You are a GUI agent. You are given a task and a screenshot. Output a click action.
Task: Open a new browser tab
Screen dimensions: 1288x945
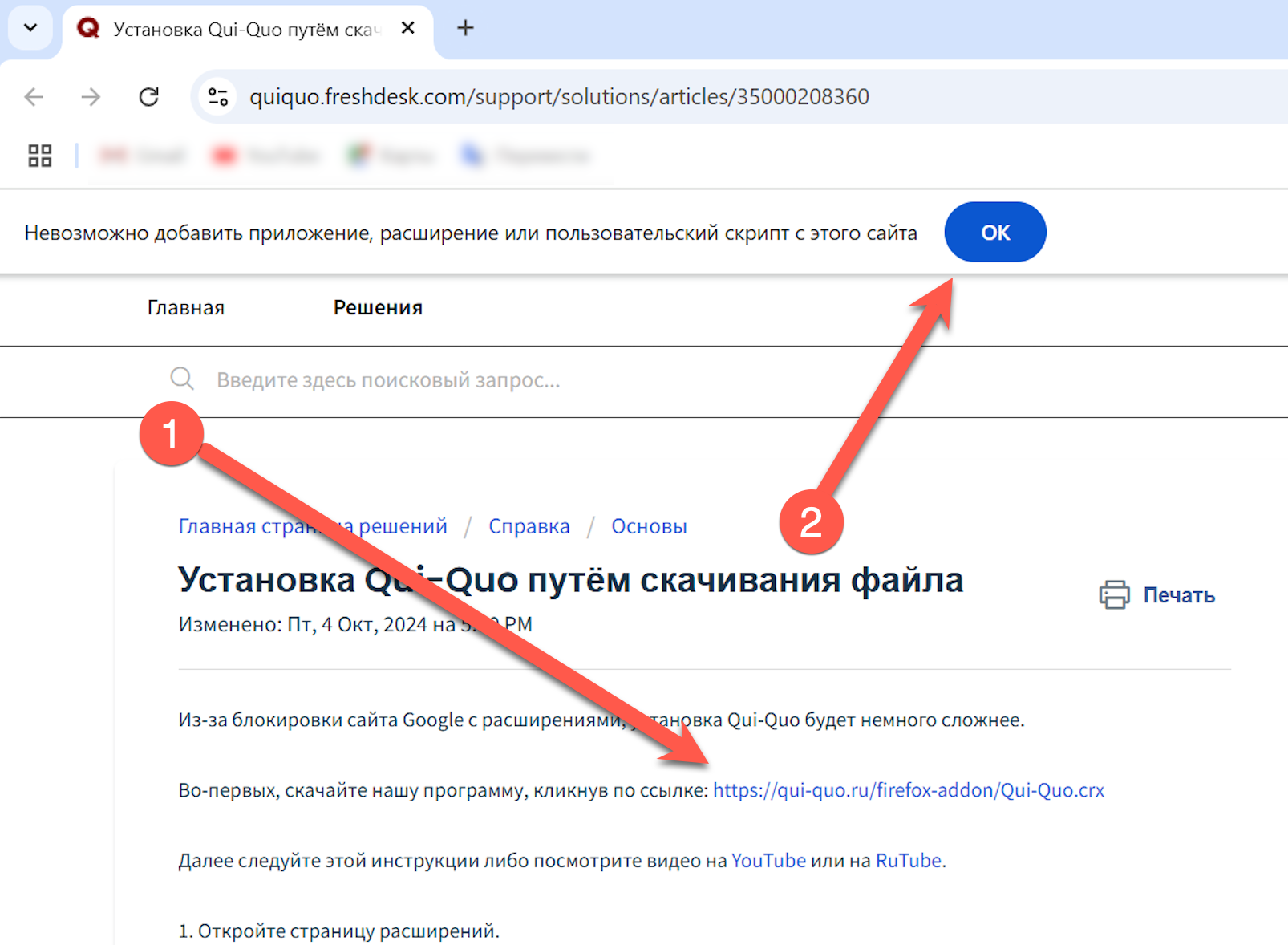tap(465, 28)
